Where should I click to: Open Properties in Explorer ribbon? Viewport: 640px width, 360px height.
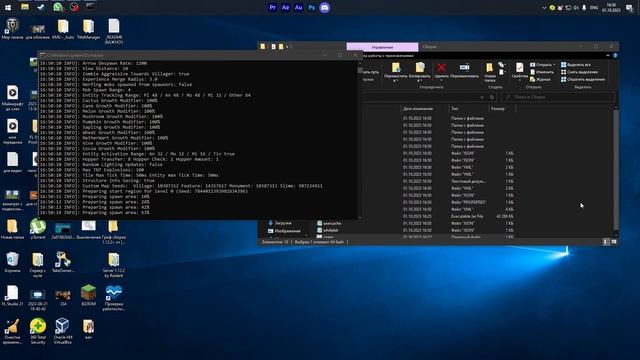[x=520, y=71]
